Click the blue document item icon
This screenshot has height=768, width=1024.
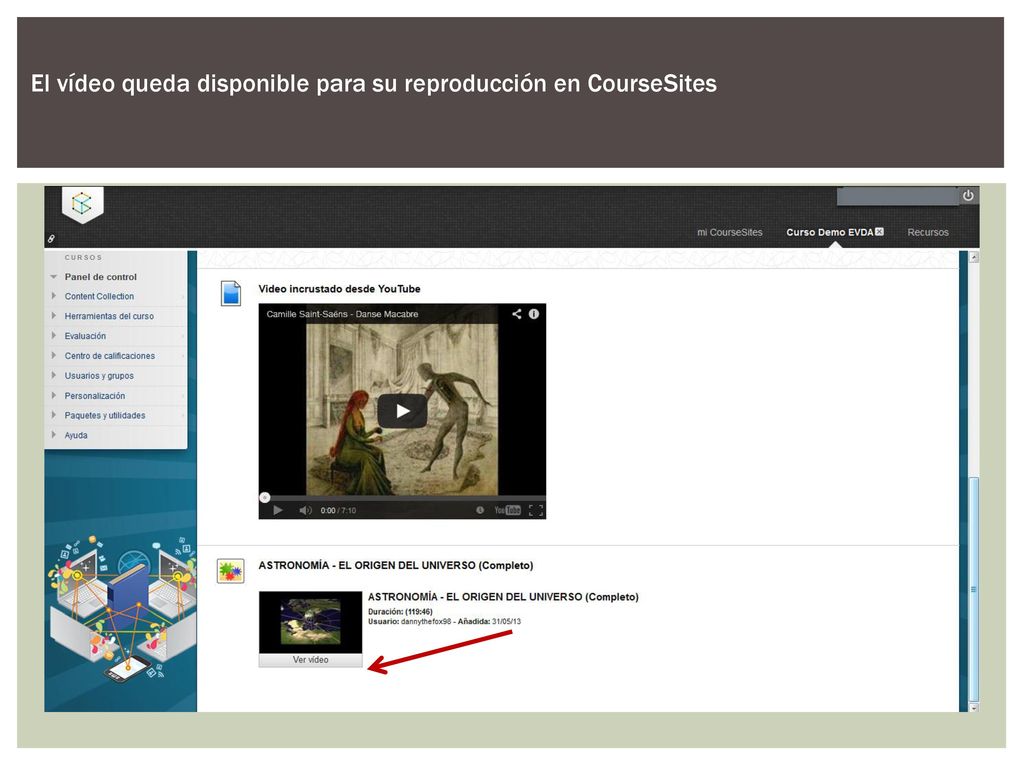coord(231,293)
